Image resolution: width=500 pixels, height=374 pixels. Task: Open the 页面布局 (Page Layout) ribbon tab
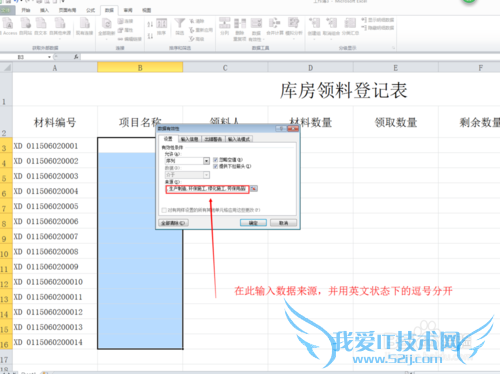pos(67,10)
